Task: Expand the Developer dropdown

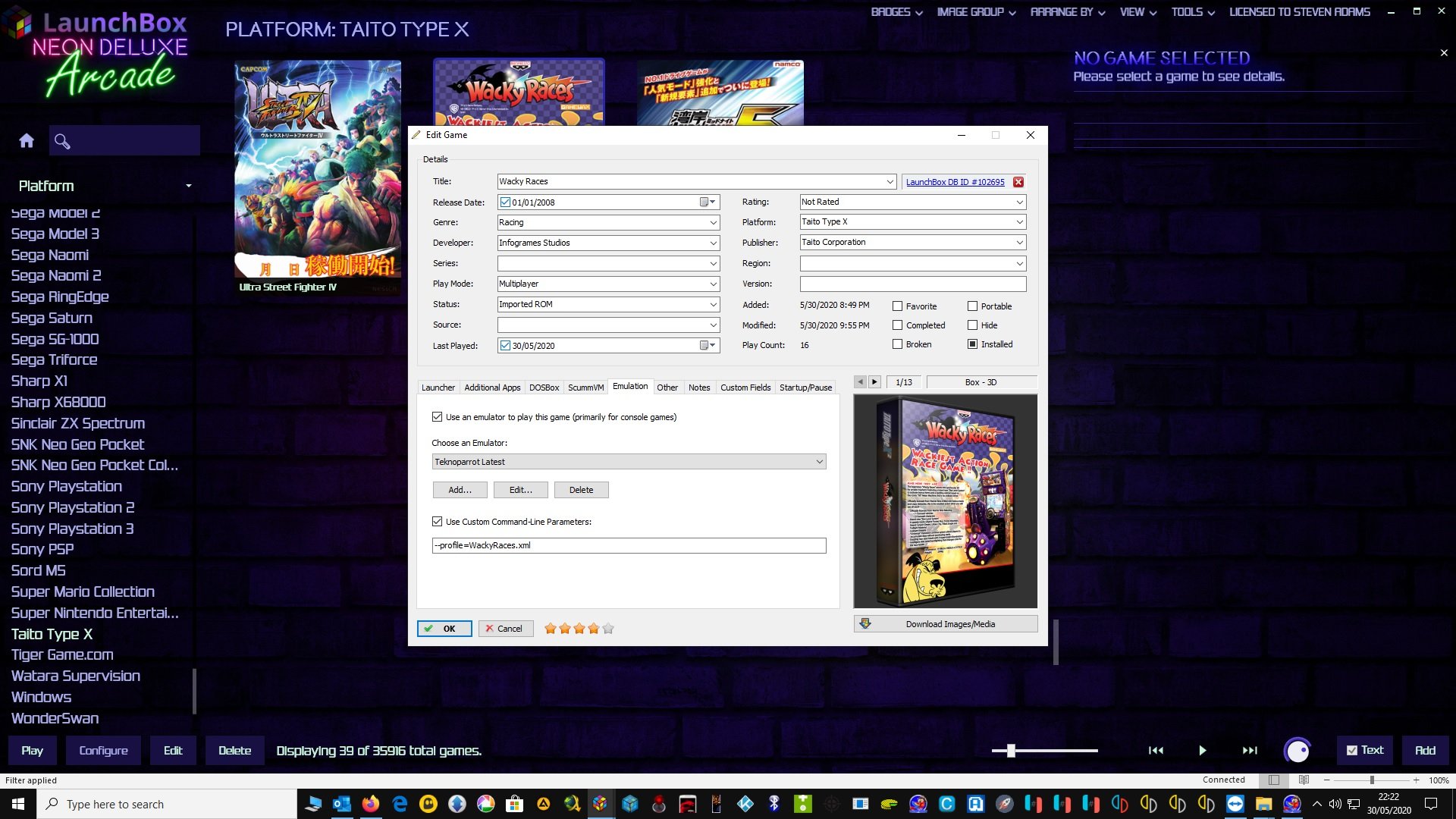Action: click(x=713, y=243)
